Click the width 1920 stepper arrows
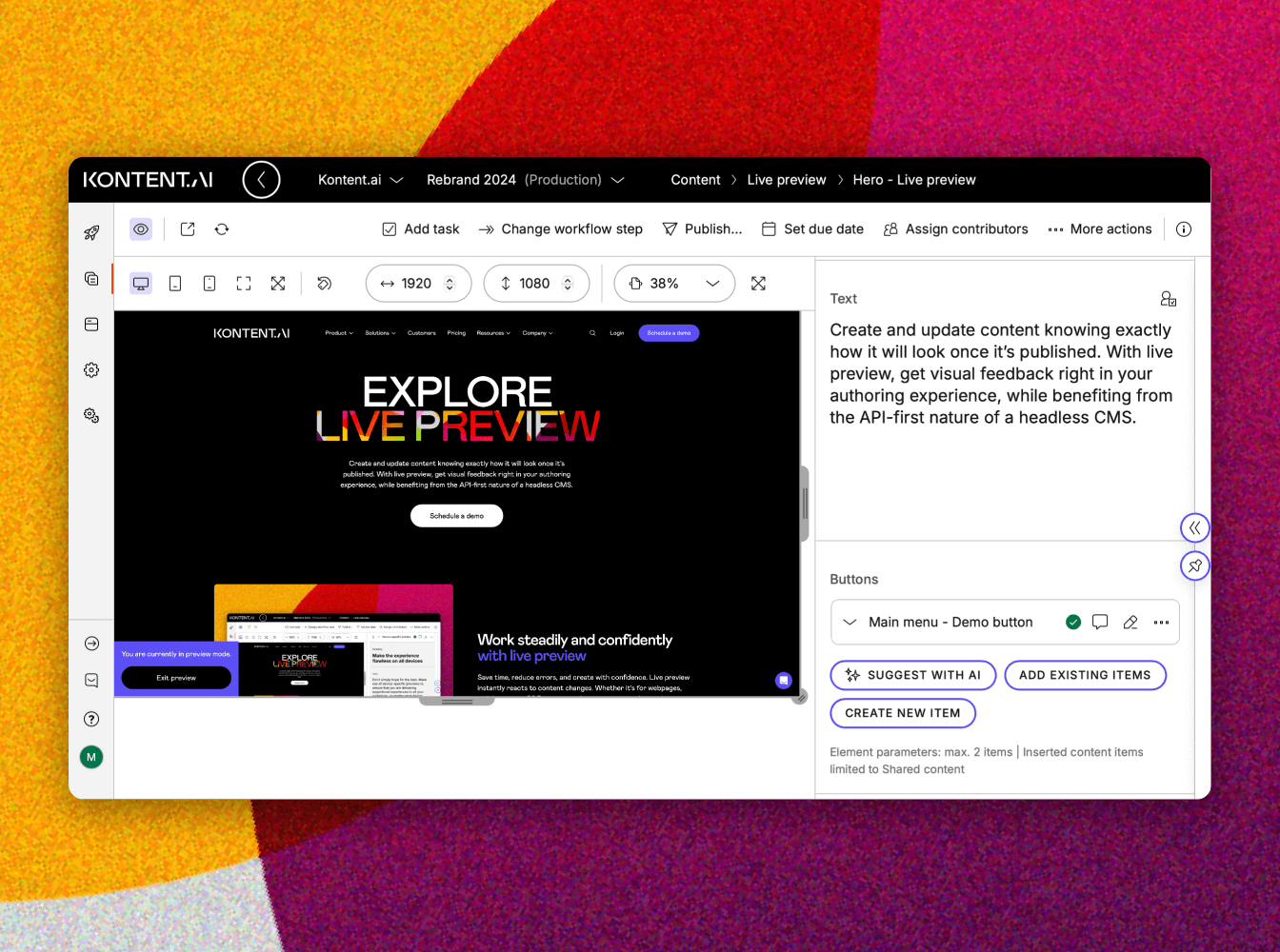Screen dimensions: 1280x952 tap(450, 284)
